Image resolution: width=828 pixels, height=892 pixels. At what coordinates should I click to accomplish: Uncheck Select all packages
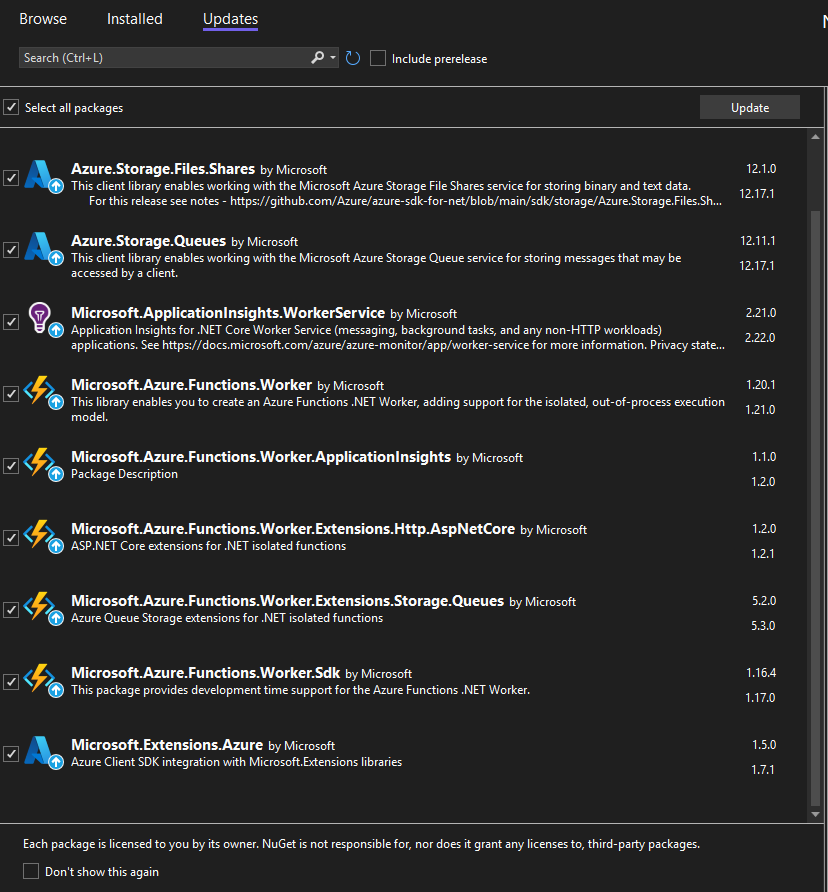(x=11, y=107)
